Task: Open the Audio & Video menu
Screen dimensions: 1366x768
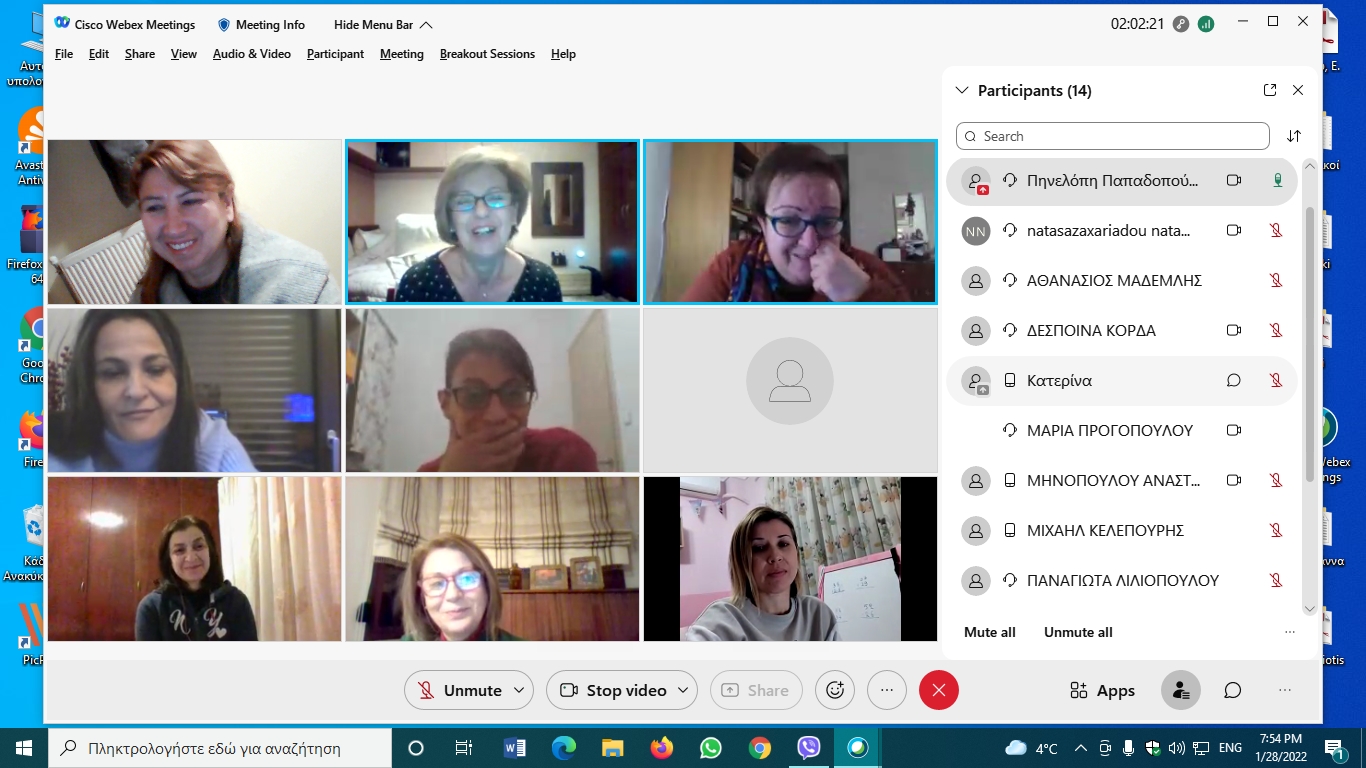Action: click(251, 54)
